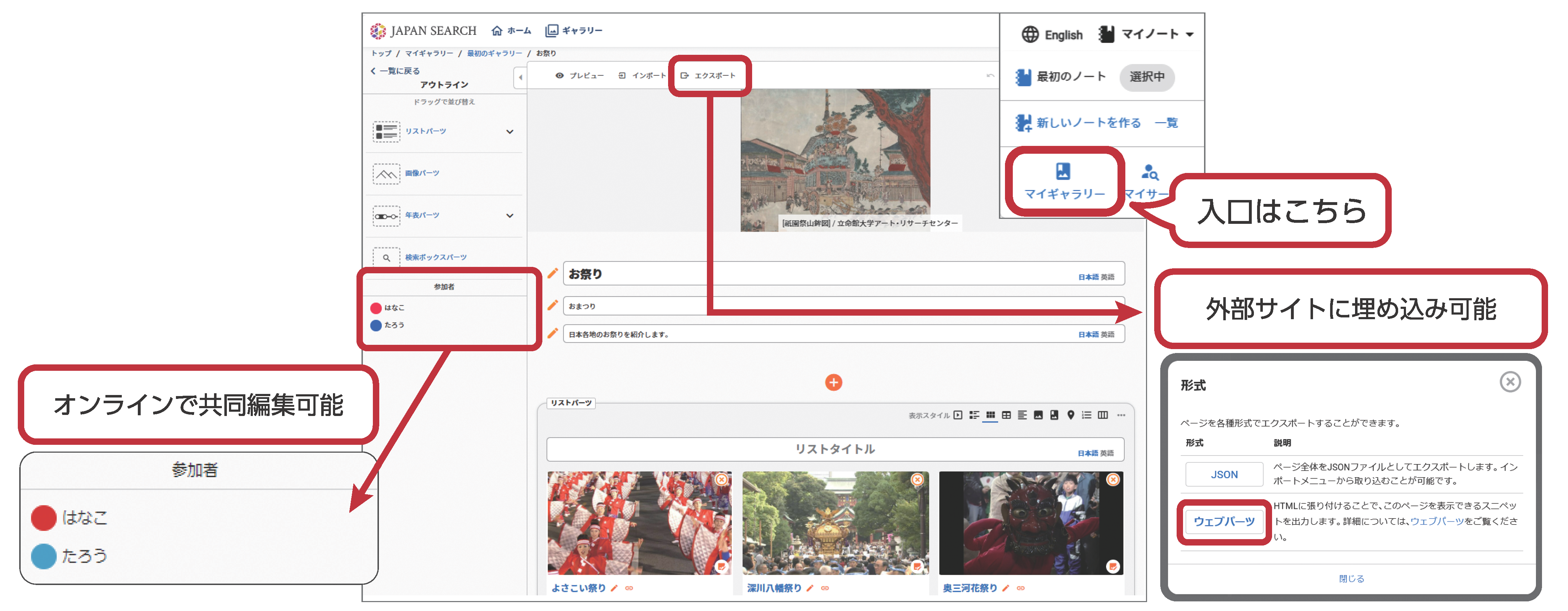The width and height of the screenshot is (1568, 611).
Task: Click the red はなこ participant dot
Action: (x=376, y=308)
